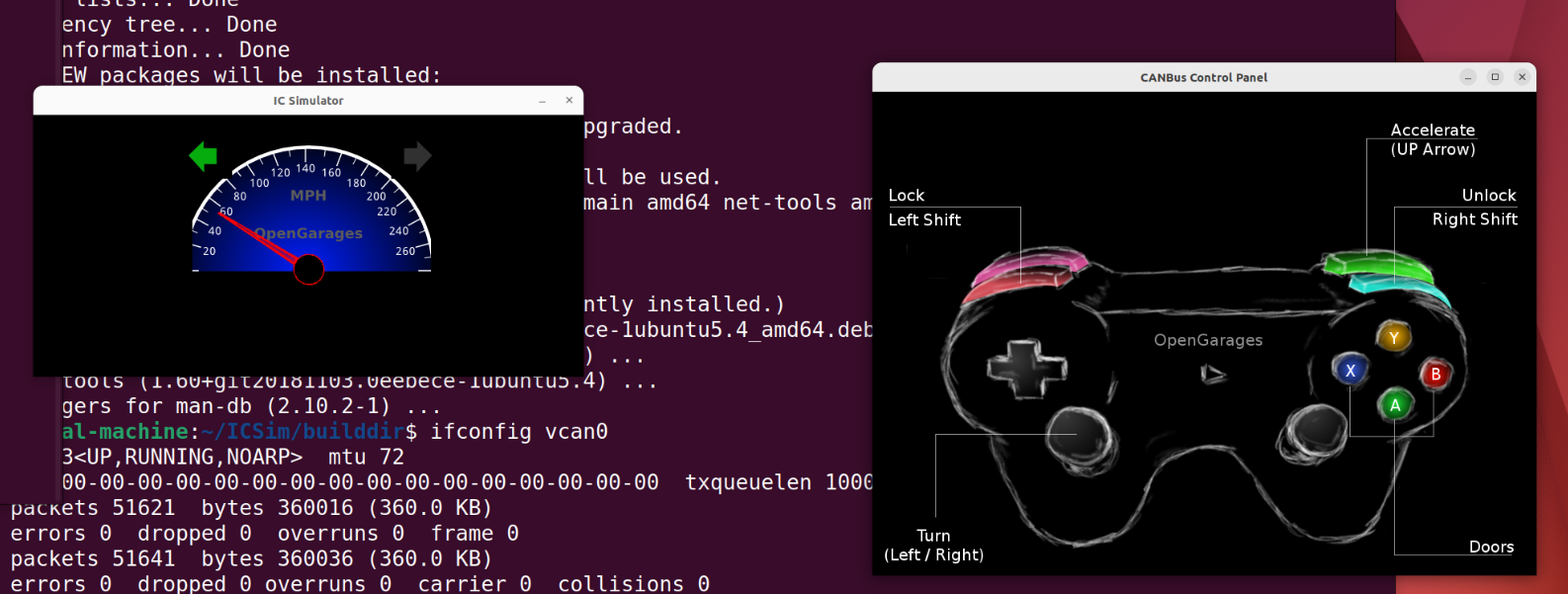The width and height of the screenshot is (1568, 594).
Task: Click the Accelerate (UP Arrow) label
Action: click(1433, 139)
